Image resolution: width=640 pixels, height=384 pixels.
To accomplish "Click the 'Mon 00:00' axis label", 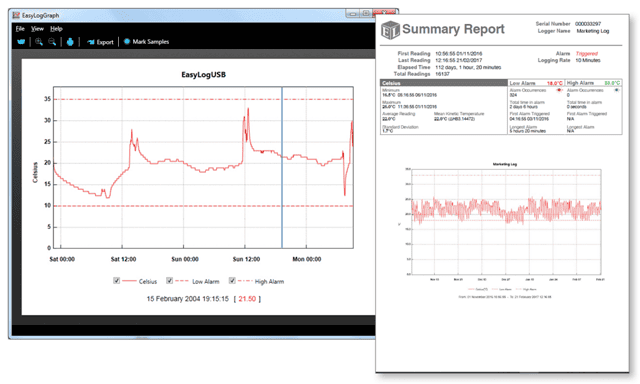I will 307,259.
